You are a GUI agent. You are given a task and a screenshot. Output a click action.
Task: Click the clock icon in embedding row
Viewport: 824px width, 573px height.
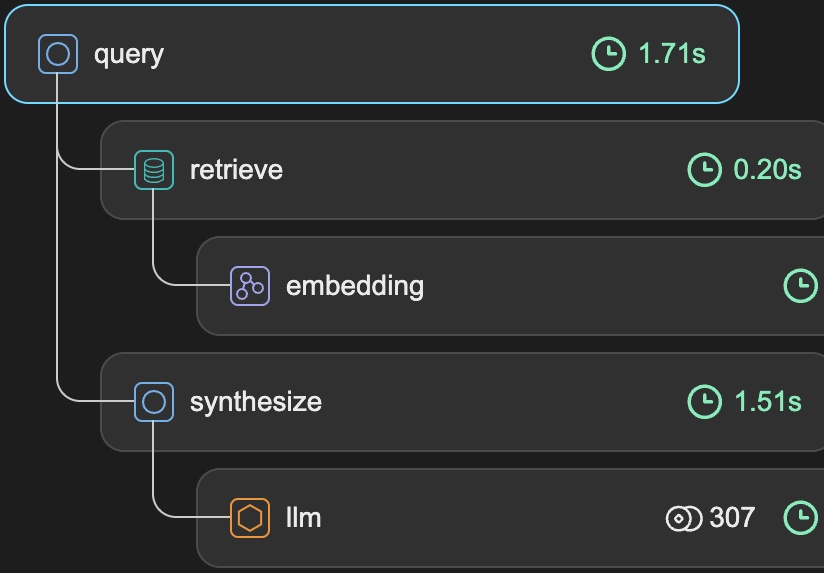801,286
